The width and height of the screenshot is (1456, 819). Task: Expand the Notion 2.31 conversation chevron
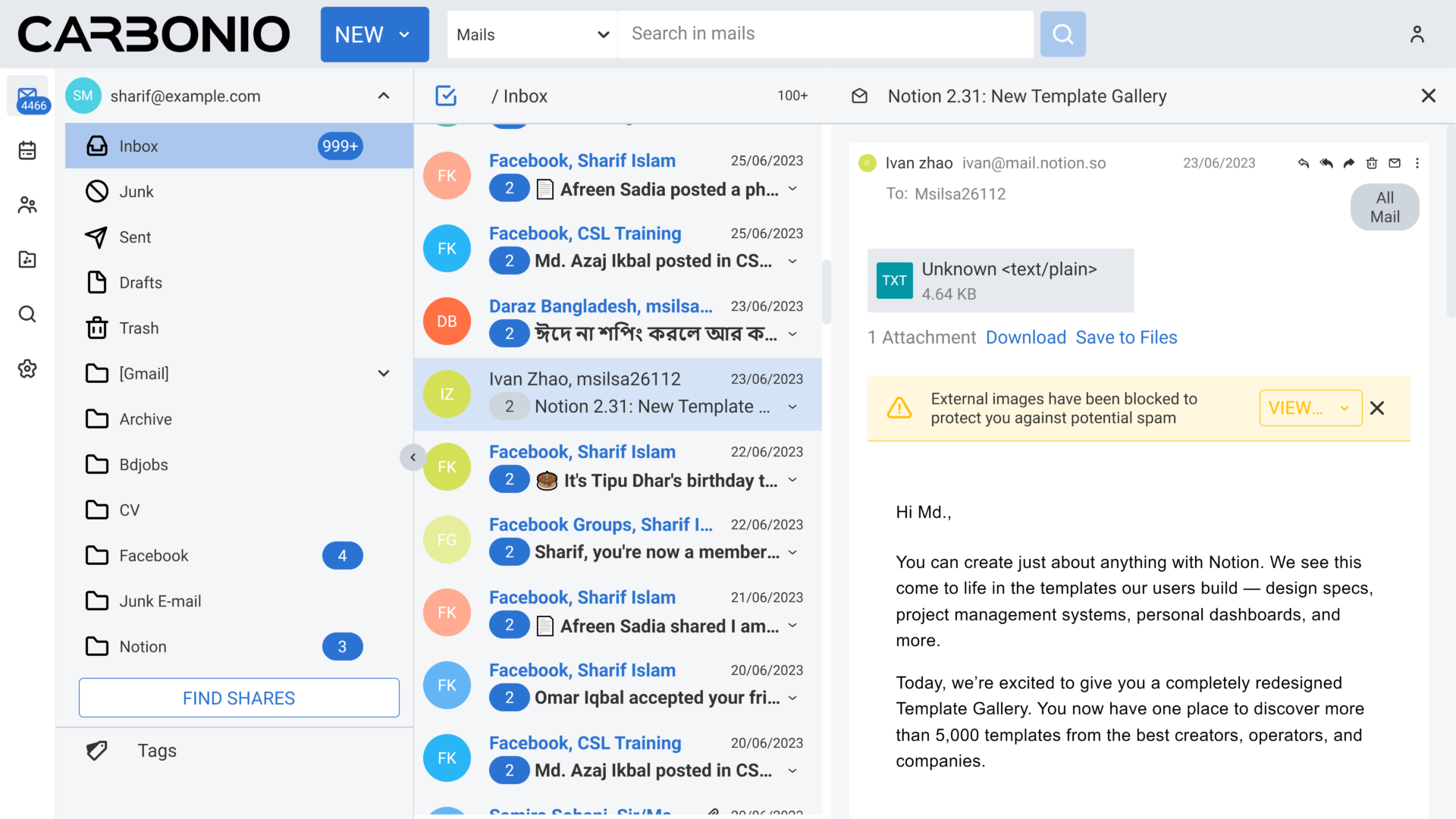click(792, 406)
